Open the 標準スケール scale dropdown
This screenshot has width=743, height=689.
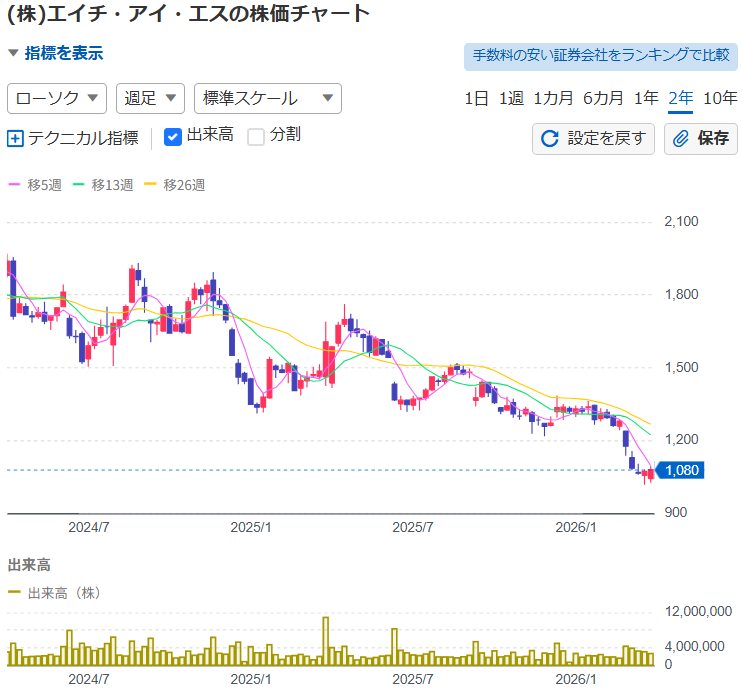pyautogui.click(x=267, y=98)
